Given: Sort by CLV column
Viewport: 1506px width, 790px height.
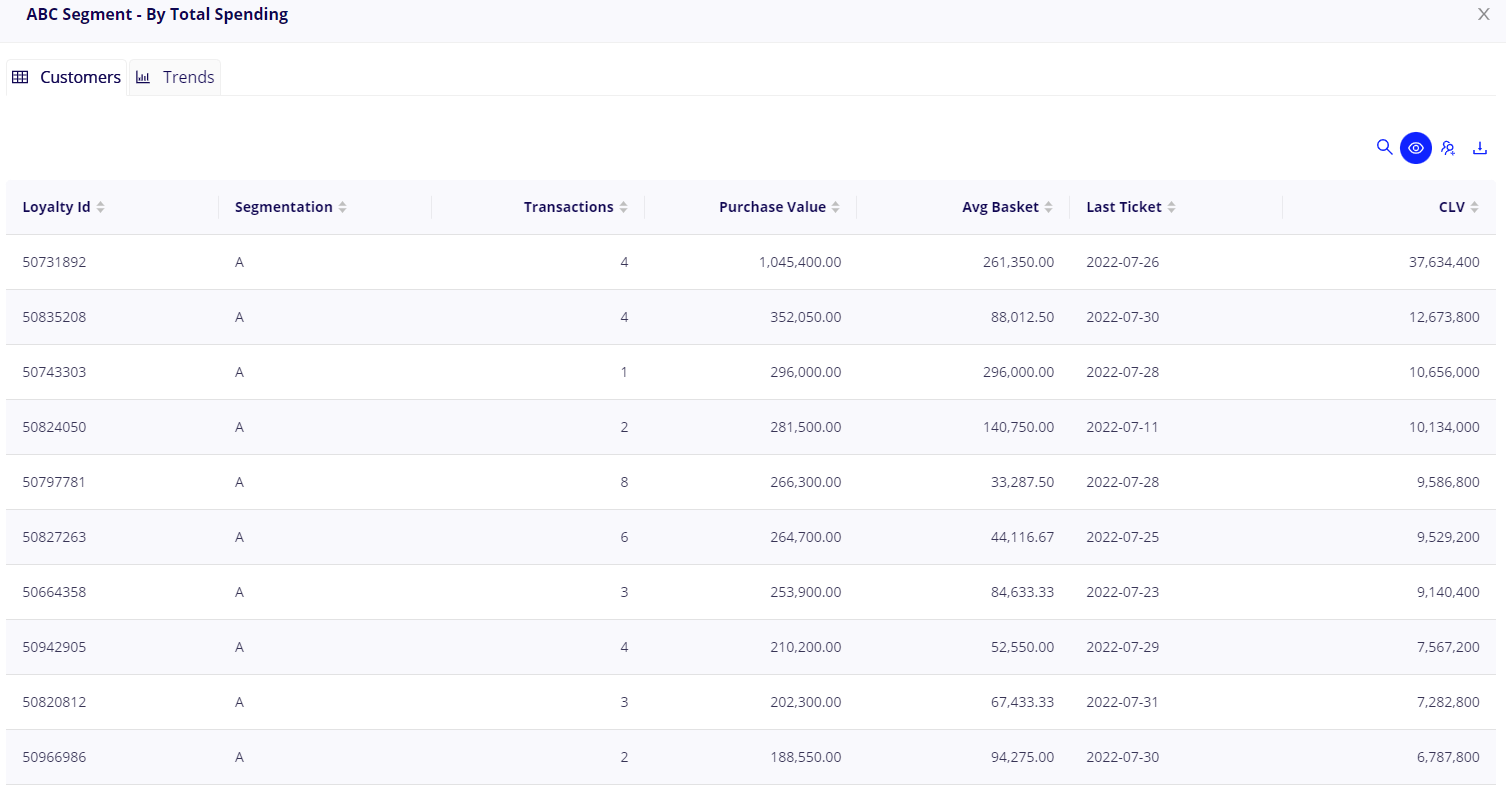Looking at the screenshot, I should click(1458, 207).
